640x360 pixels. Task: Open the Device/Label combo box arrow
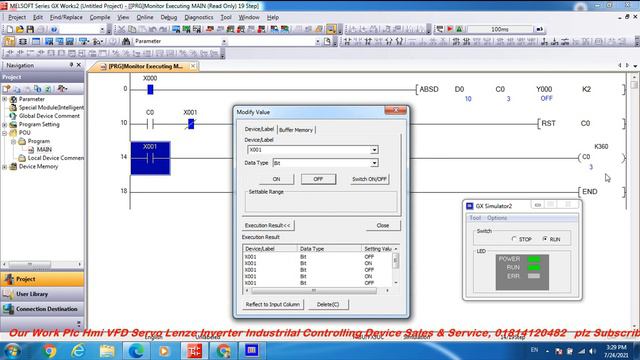pos(374,150)
